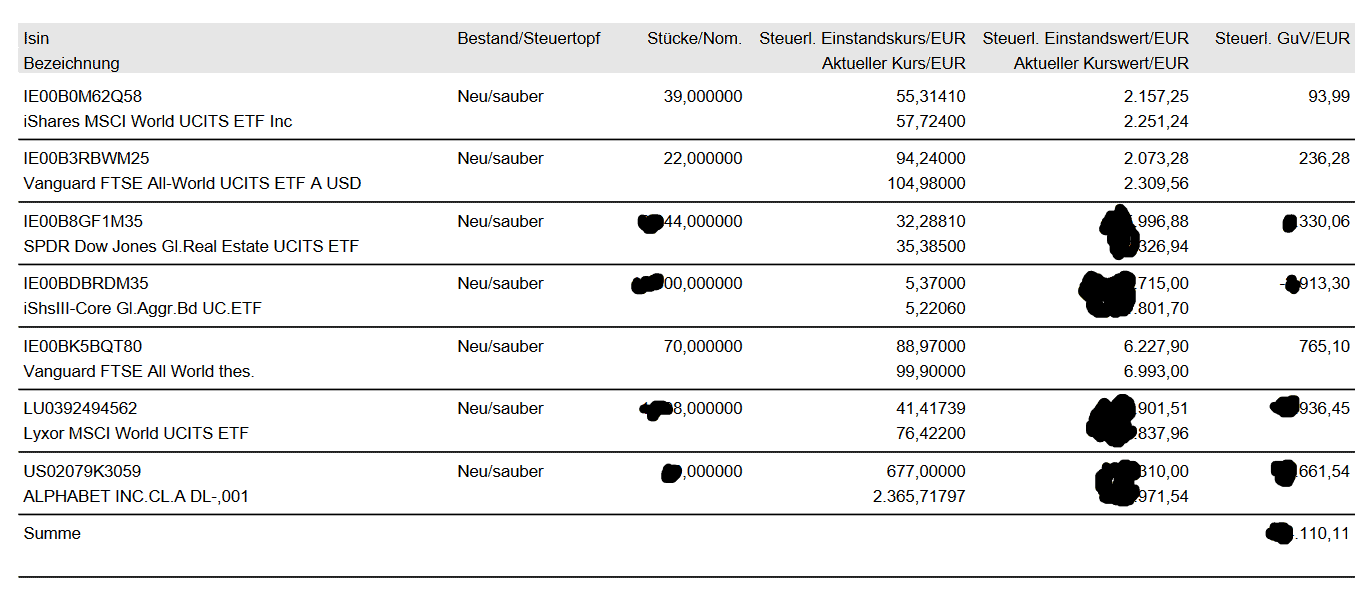
Task: Select the 6.993,00 current value
Action: pyautogui.click(x=1157, y=371)
